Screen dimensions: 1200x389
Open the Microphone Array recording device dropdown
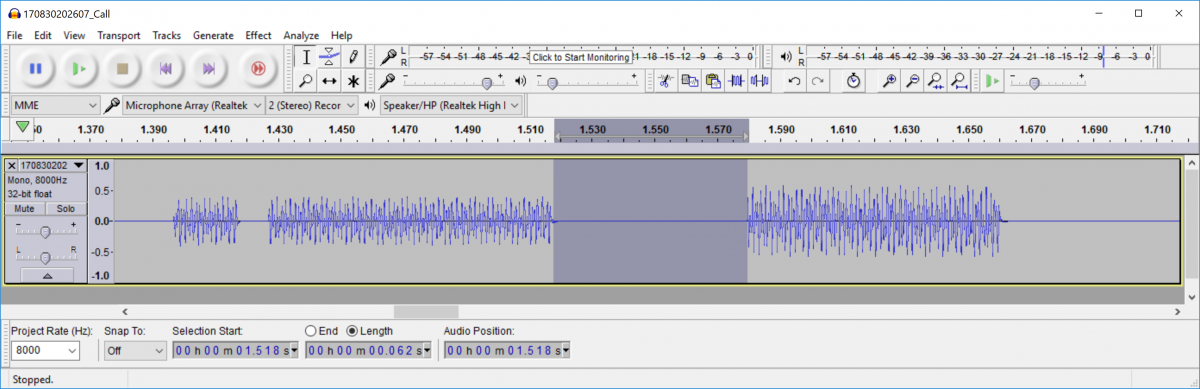(x=193, y=105)
